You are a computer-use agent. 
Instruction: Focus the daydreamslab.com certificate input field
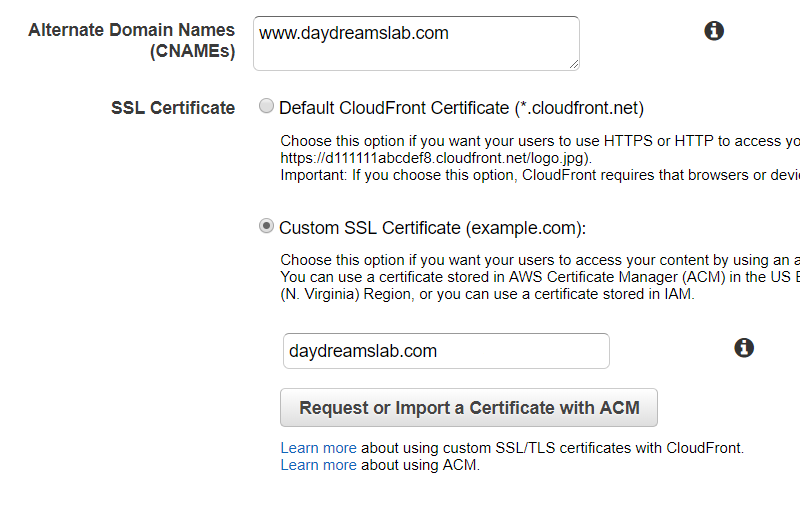446,351
